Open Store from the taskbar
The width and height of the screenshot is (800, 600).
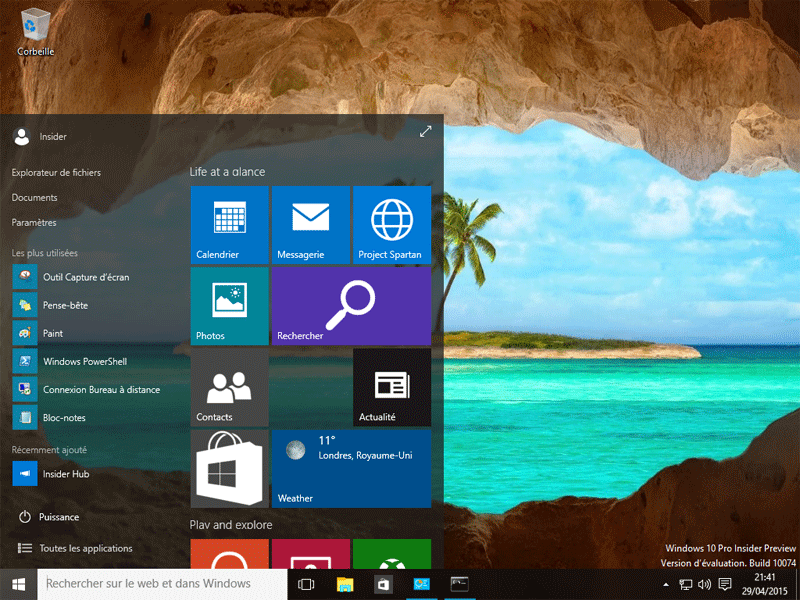[383, 584]
